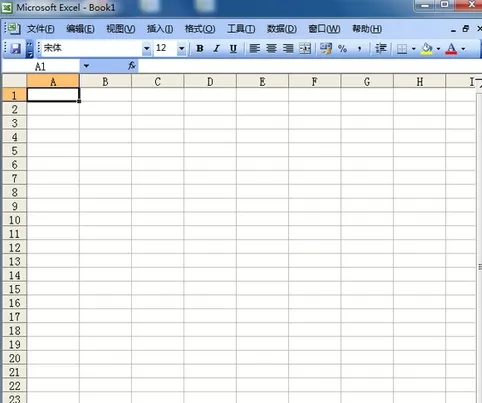Viewport: 482px width, 403px height.
Task: Select row 22 header
Action: 14,386
